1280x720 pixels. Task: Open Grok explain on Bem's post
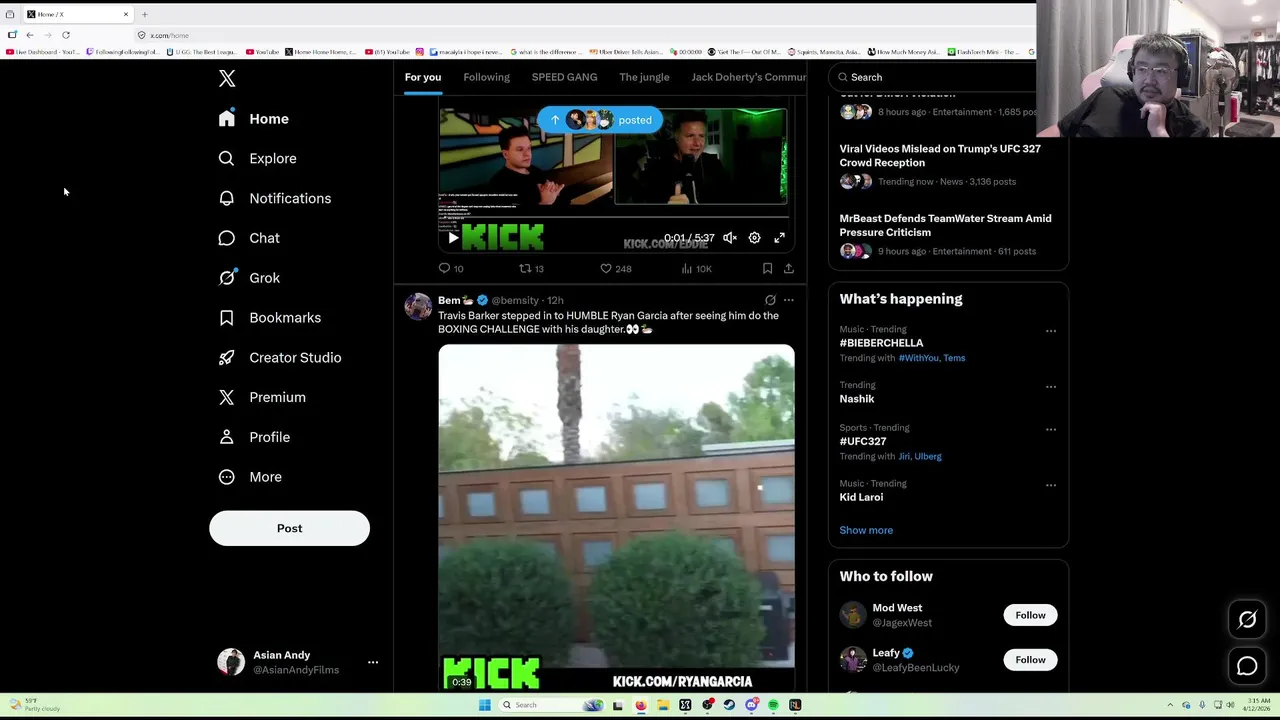click(770, 300)
